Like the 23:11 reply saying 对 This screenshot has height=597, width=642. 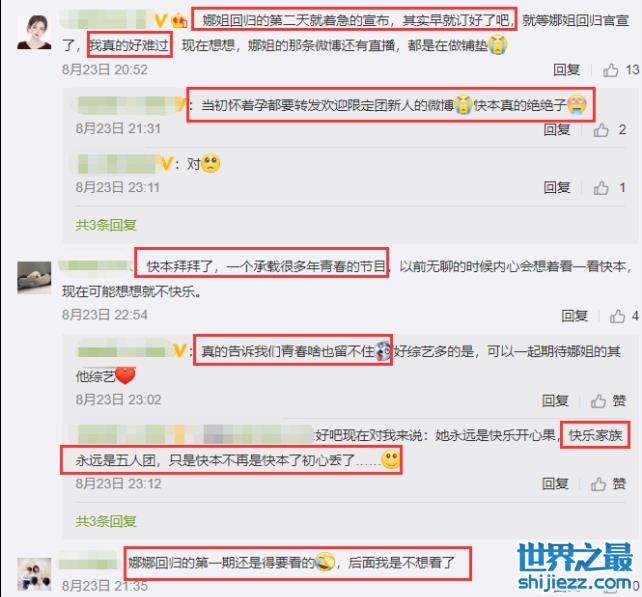pos(601,188)
